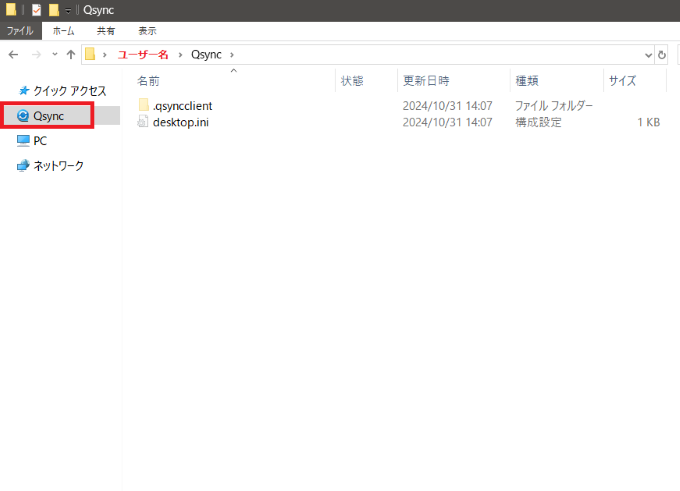Click the properties checkmark icon in title bar
Viewport: 680px width, 491px height.
coord(37,10)
